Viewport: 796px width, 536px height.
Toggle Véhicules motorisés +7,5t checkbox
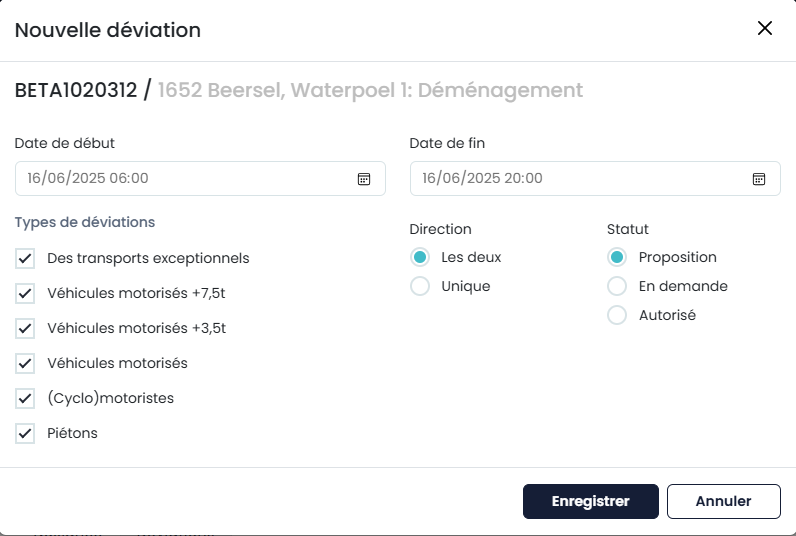tap(25, 293)
